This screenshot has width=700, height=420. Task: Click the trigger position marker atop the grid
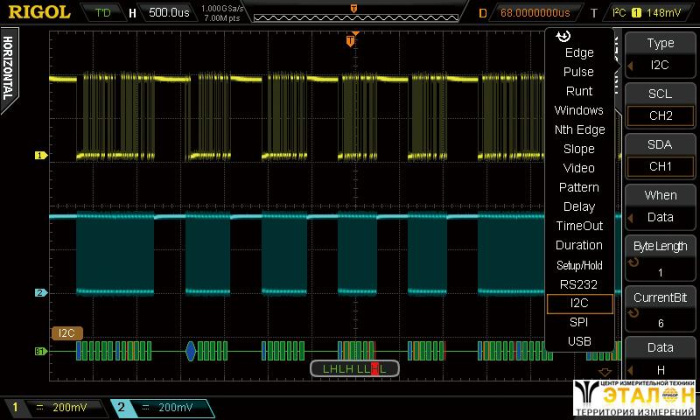pos(350,41)
